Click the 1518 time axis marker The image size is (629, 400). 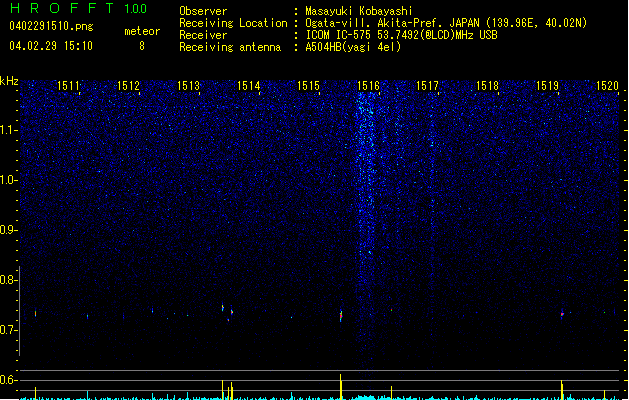click(x=487, y=85)
